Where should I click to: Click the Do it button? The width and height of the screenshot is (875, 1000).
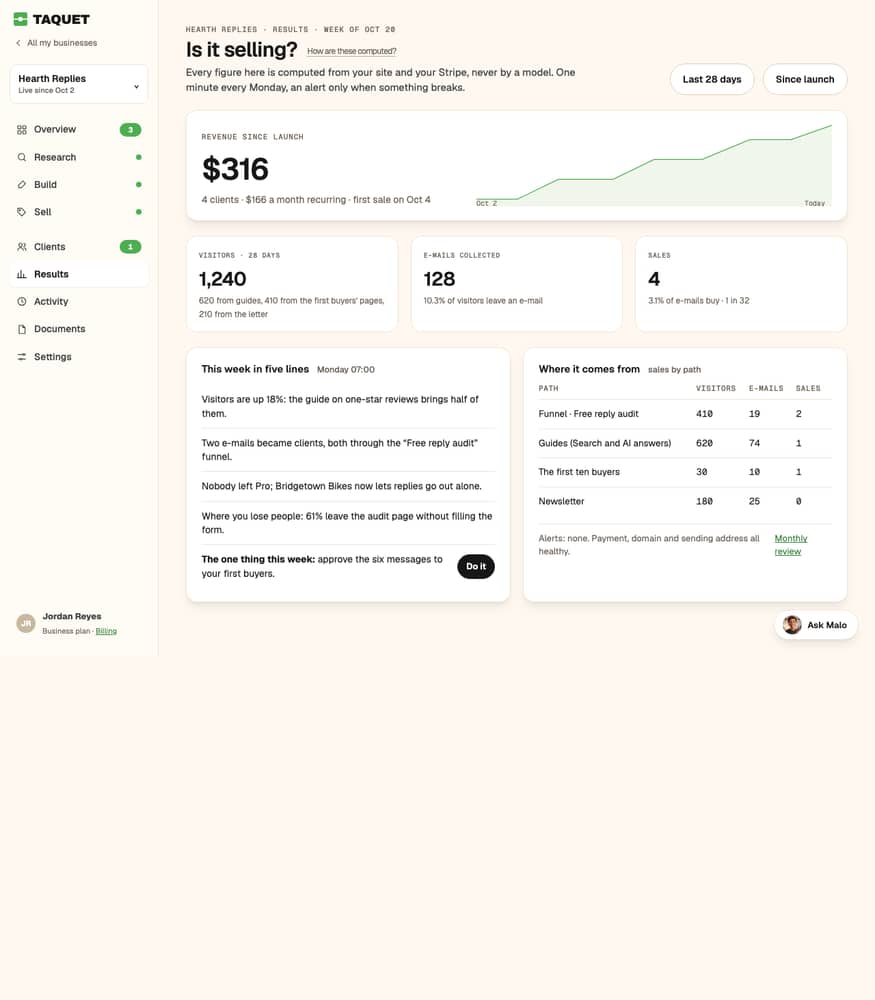tap(476, 566)
